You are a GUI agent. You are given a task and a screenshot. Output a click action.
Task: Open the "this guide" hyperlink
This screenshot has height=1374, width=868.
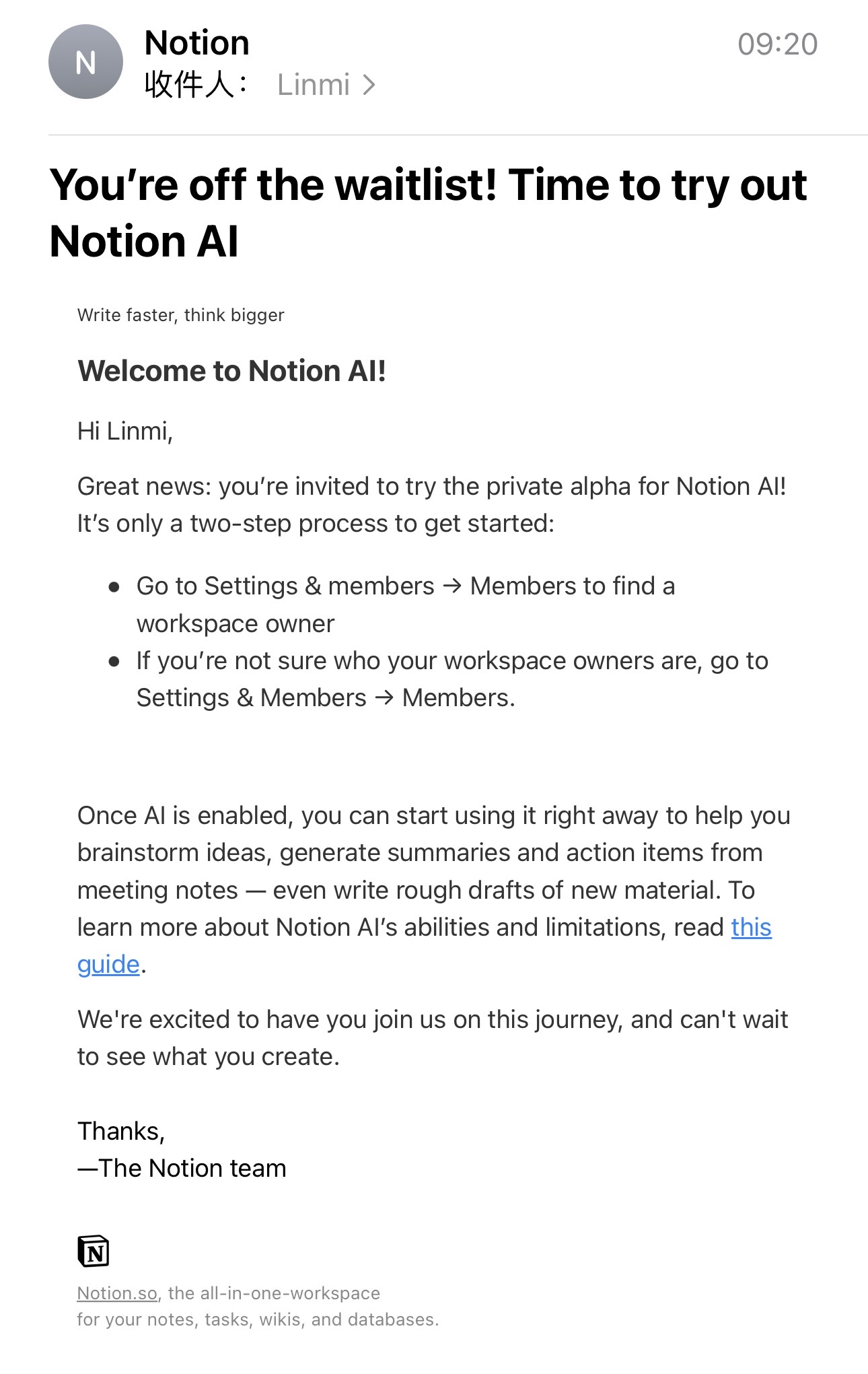pyautogui.click(x=751, y=928)
